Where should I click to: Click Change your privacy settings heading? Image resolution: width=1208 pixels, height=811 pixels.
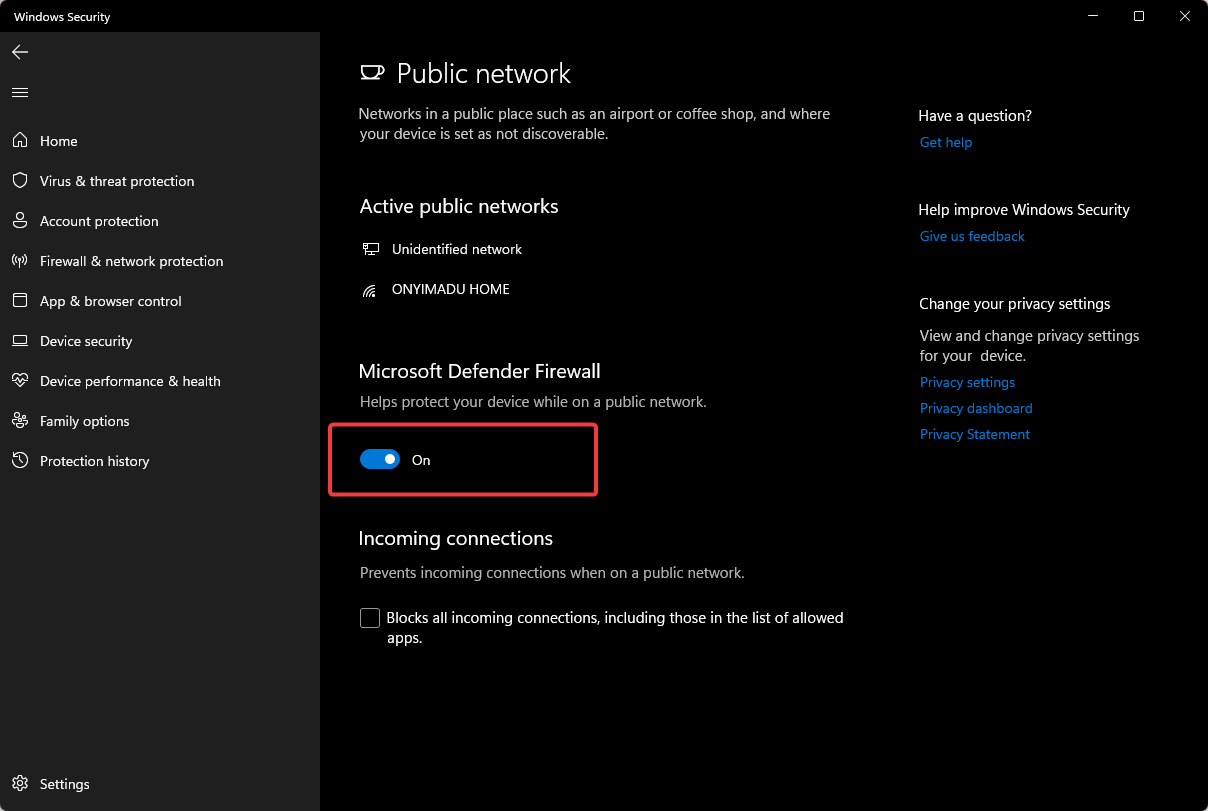coord(1015,304)
